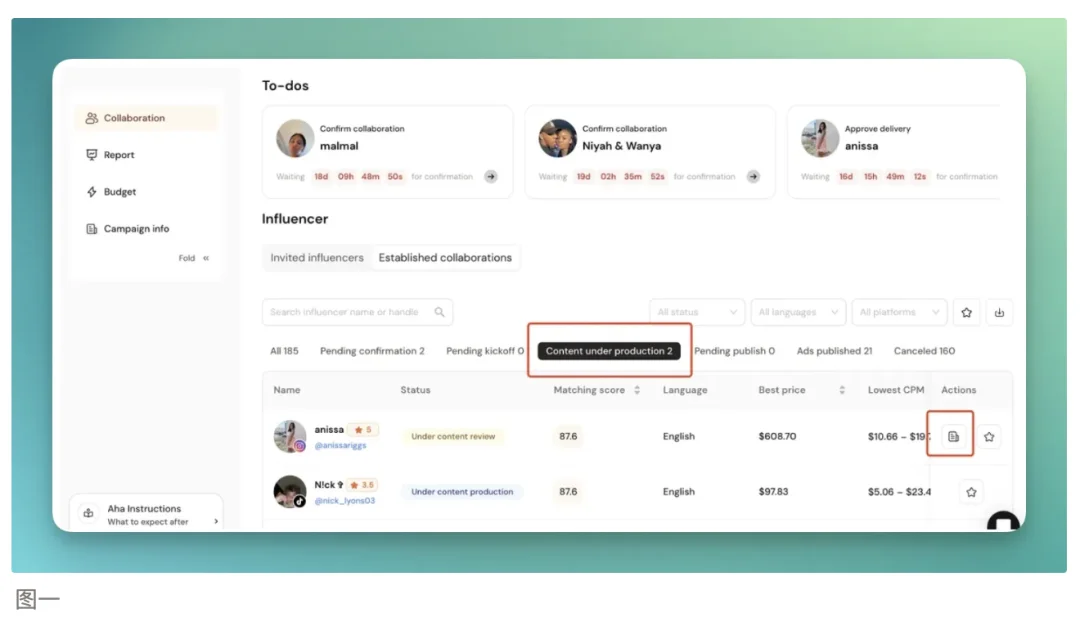1080x622 pixels.
Task: Switch to Invited influencers tab
Action: click(317, 258)
